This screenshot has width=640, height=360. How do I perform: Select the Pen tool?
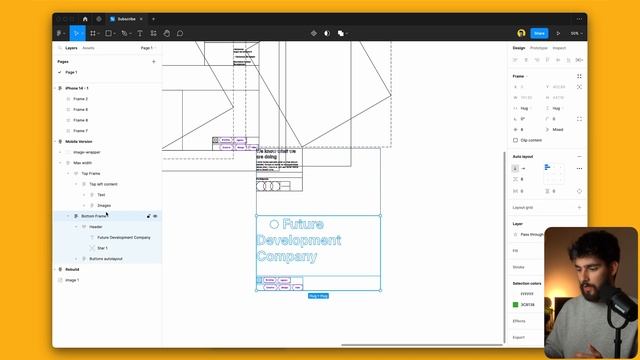point(125,33)
